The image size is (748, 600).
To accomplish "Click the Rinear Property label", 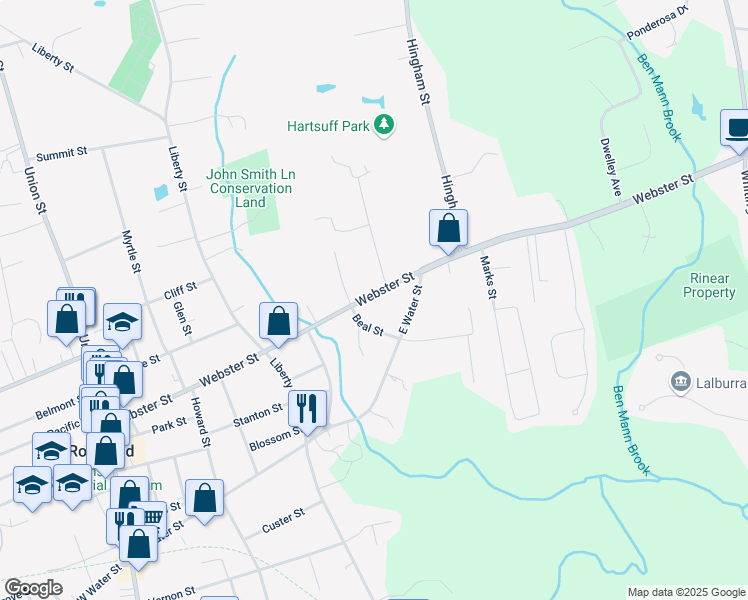I will tap(709, 285).
